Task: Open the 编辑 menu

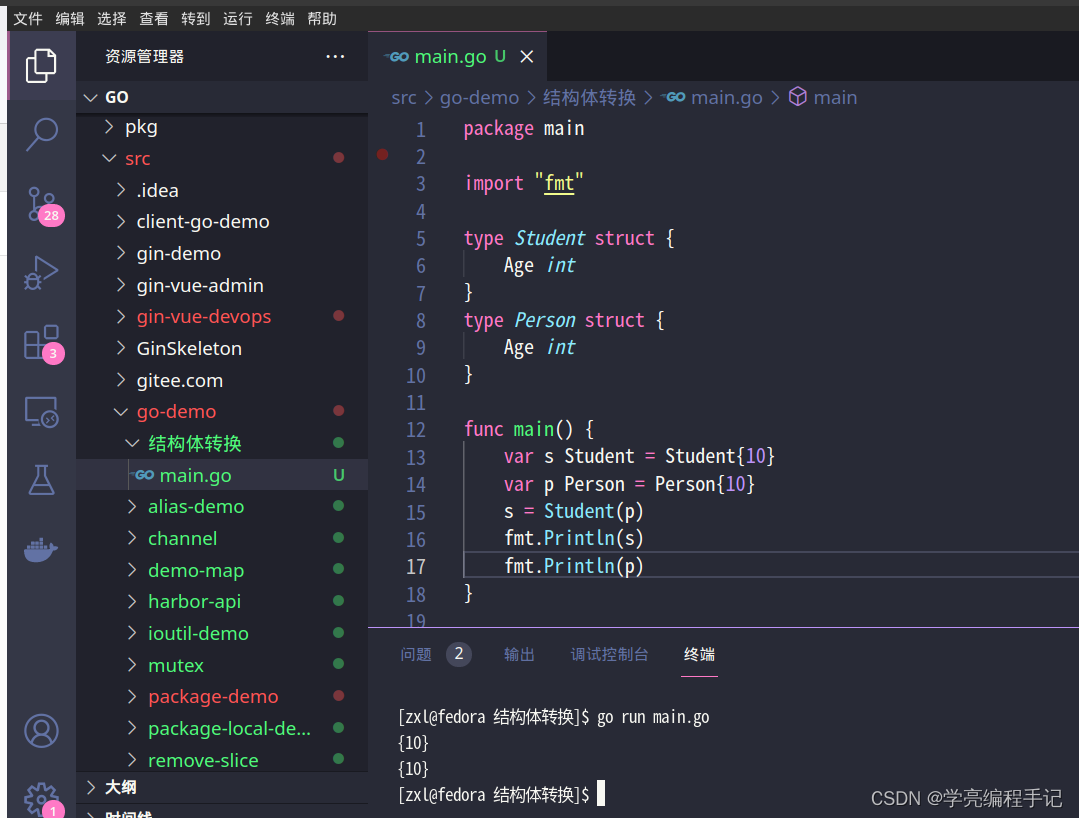Action: click(x=70, y=19)
